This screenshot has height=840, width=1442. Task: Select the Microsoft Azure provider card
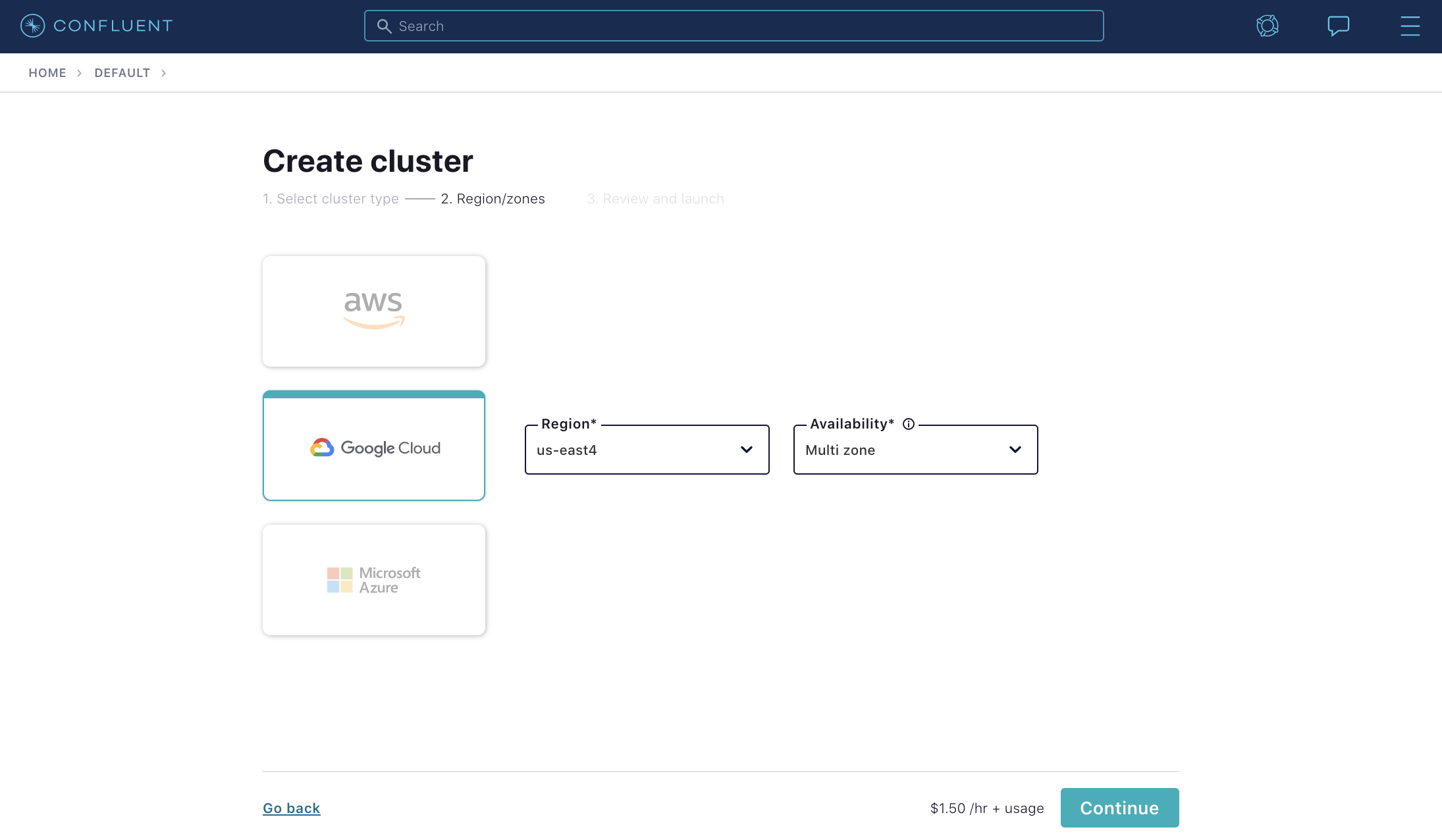click(374, 580)
